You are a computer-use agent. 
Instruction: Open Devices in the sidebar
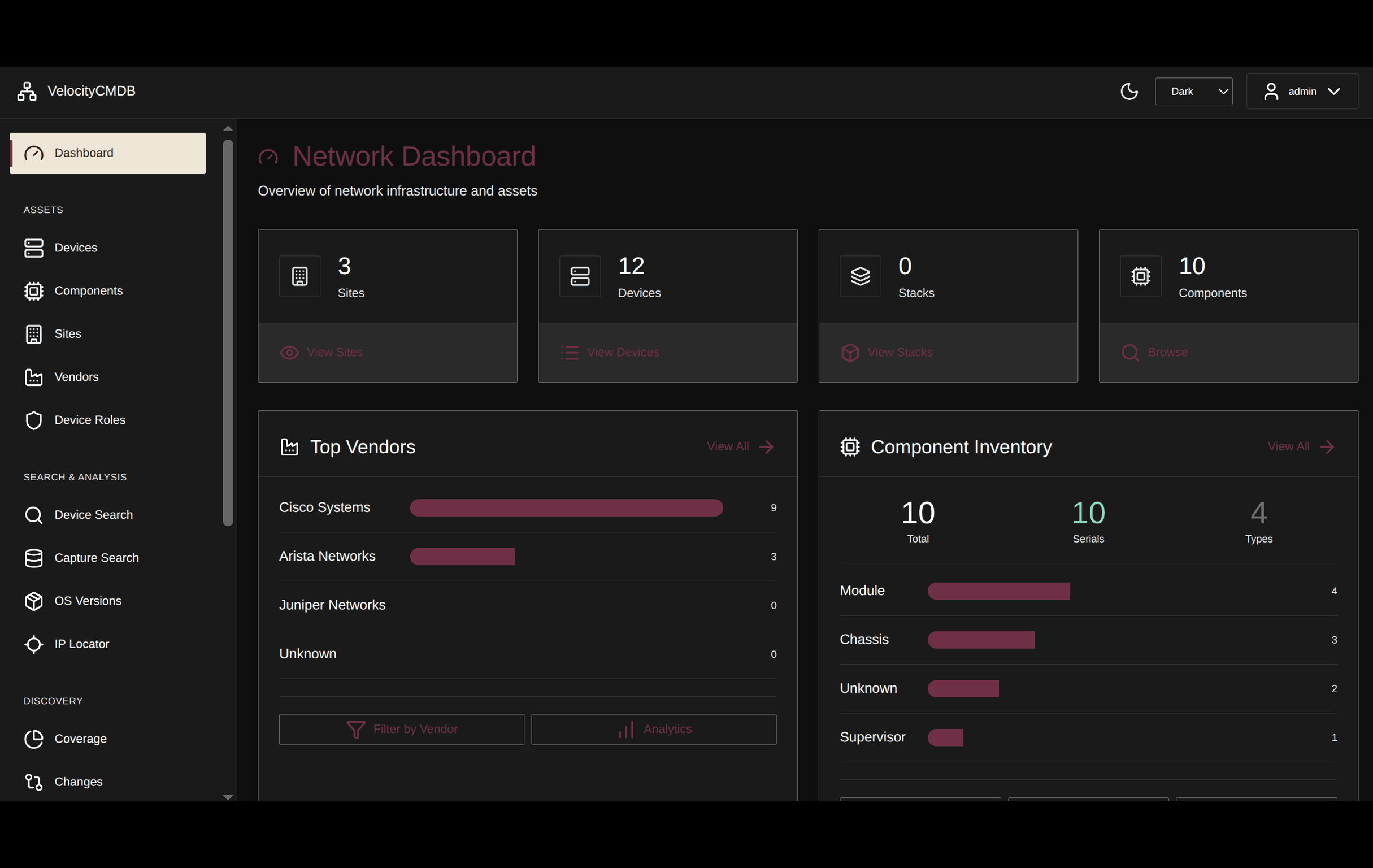76,248
